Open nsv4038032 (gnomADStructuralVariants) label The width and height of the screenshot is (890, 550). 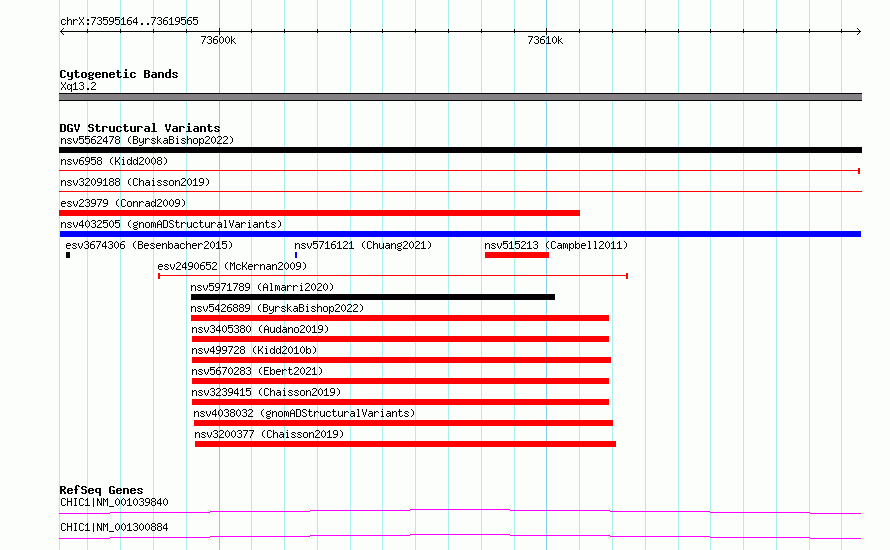304,413
